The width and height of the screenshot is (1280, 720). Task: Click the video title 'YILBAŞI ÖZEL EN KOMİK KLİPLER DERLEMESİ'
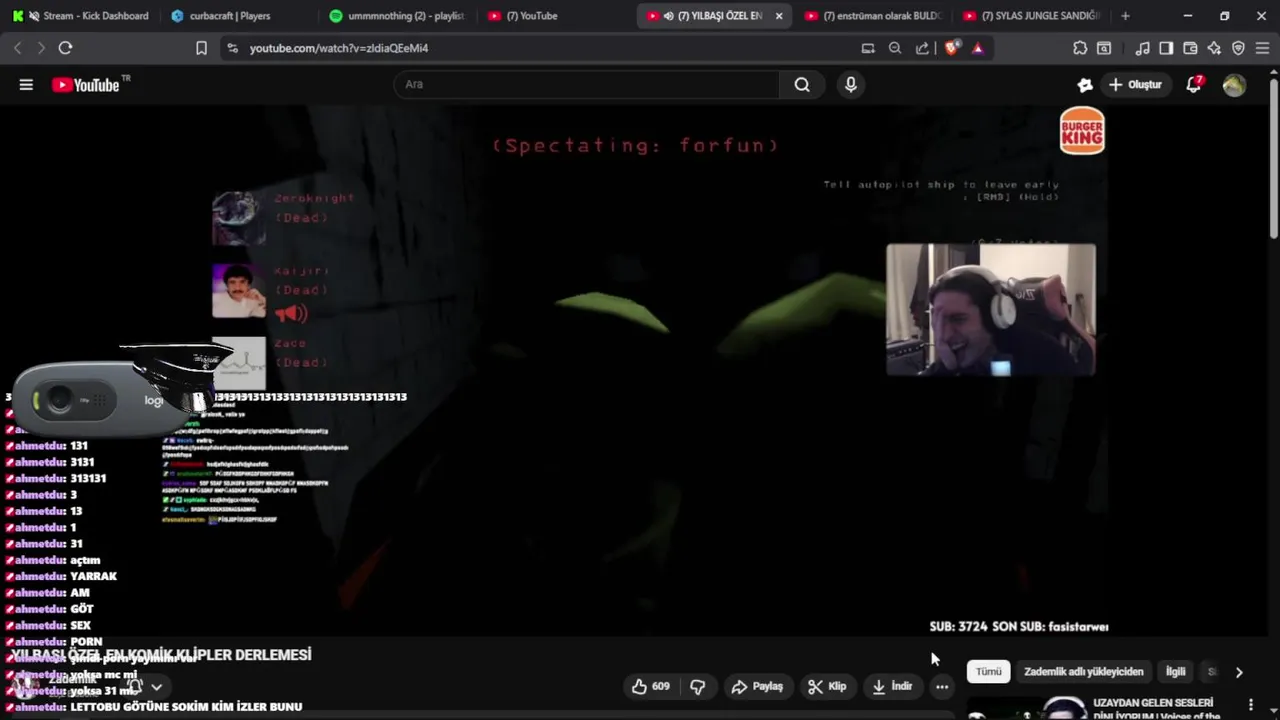(x=161, y=655)
